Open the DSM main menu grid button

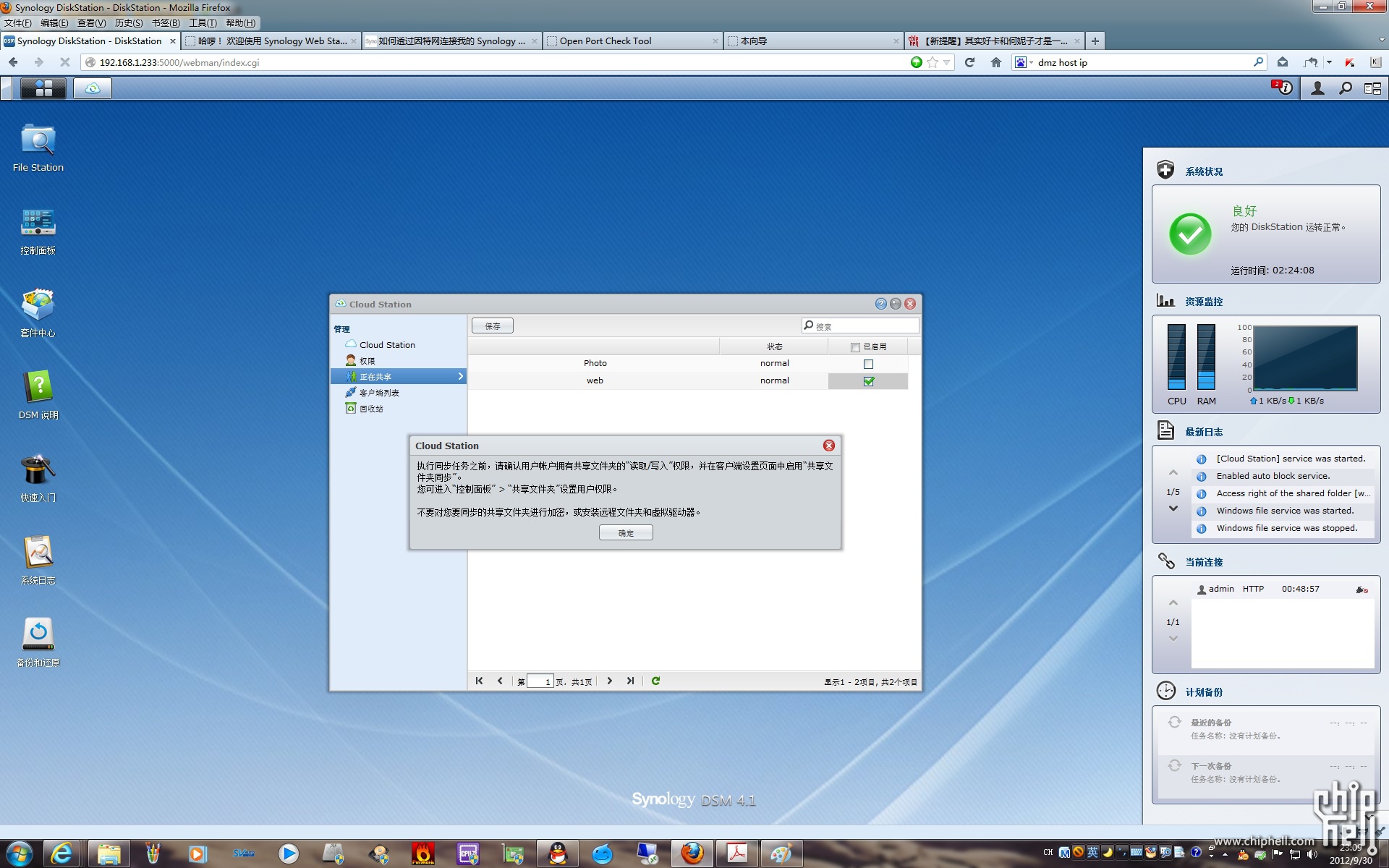[43, 88]
